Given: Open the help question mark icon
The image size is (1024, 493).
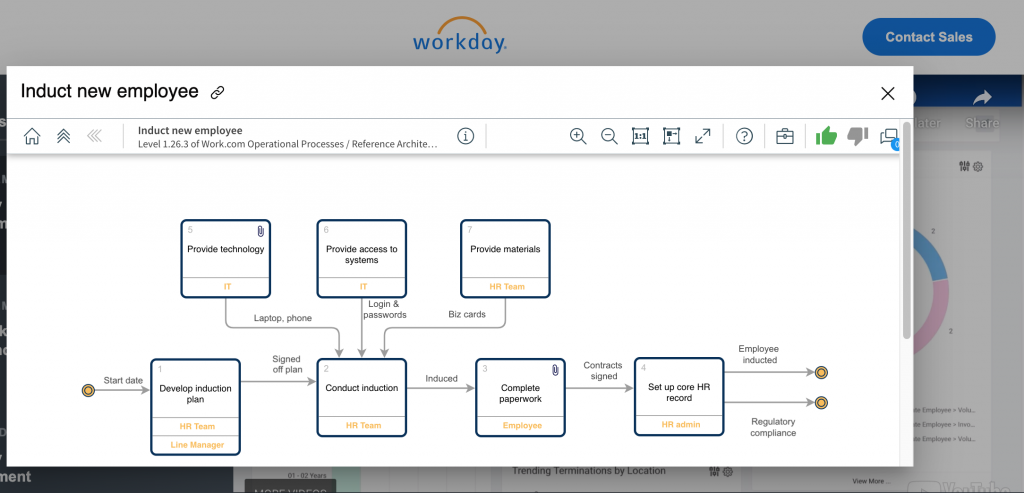Looking at the screenshot, I should [x=744, y=137].
